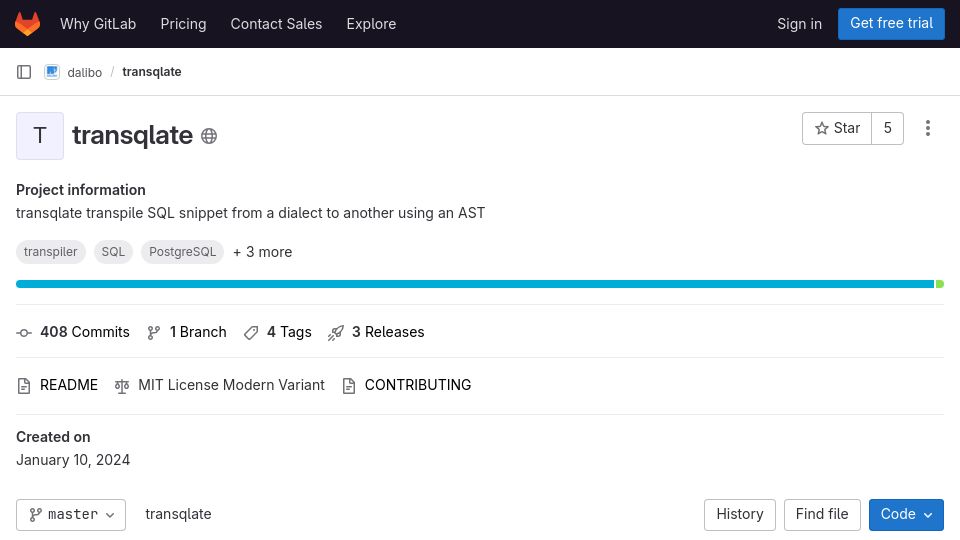Click the blue language bar segment
The image size is (960, 540).
474,284
